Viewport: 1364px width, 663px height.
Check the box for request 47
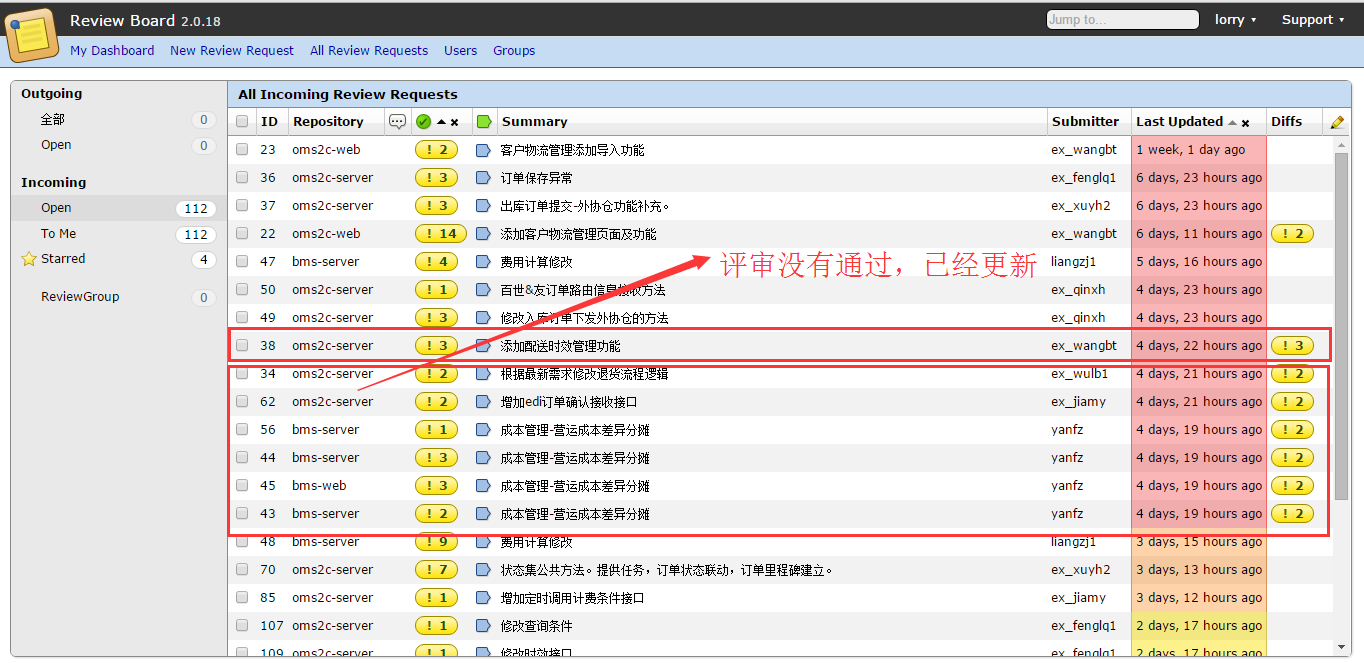(242, 262)
